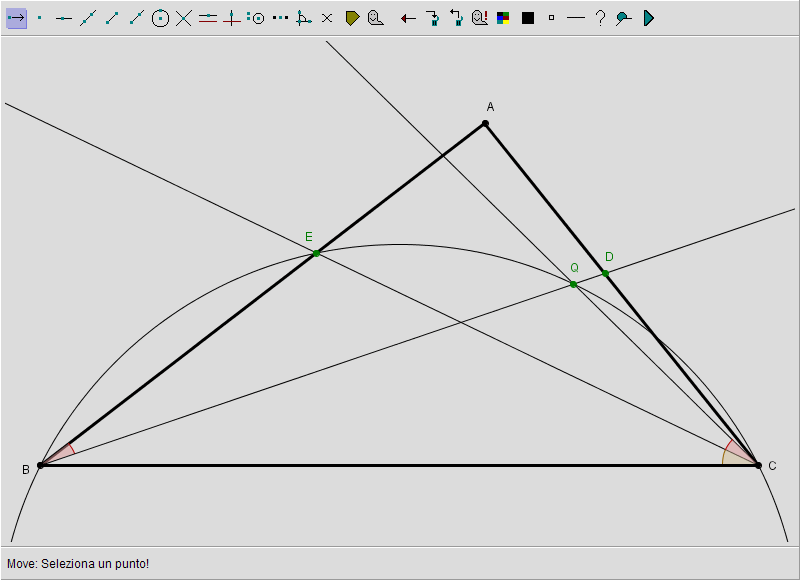The width and height of the screenshot is (800, 580).
Task: Select the Move point tool
Action: [16, 18]
